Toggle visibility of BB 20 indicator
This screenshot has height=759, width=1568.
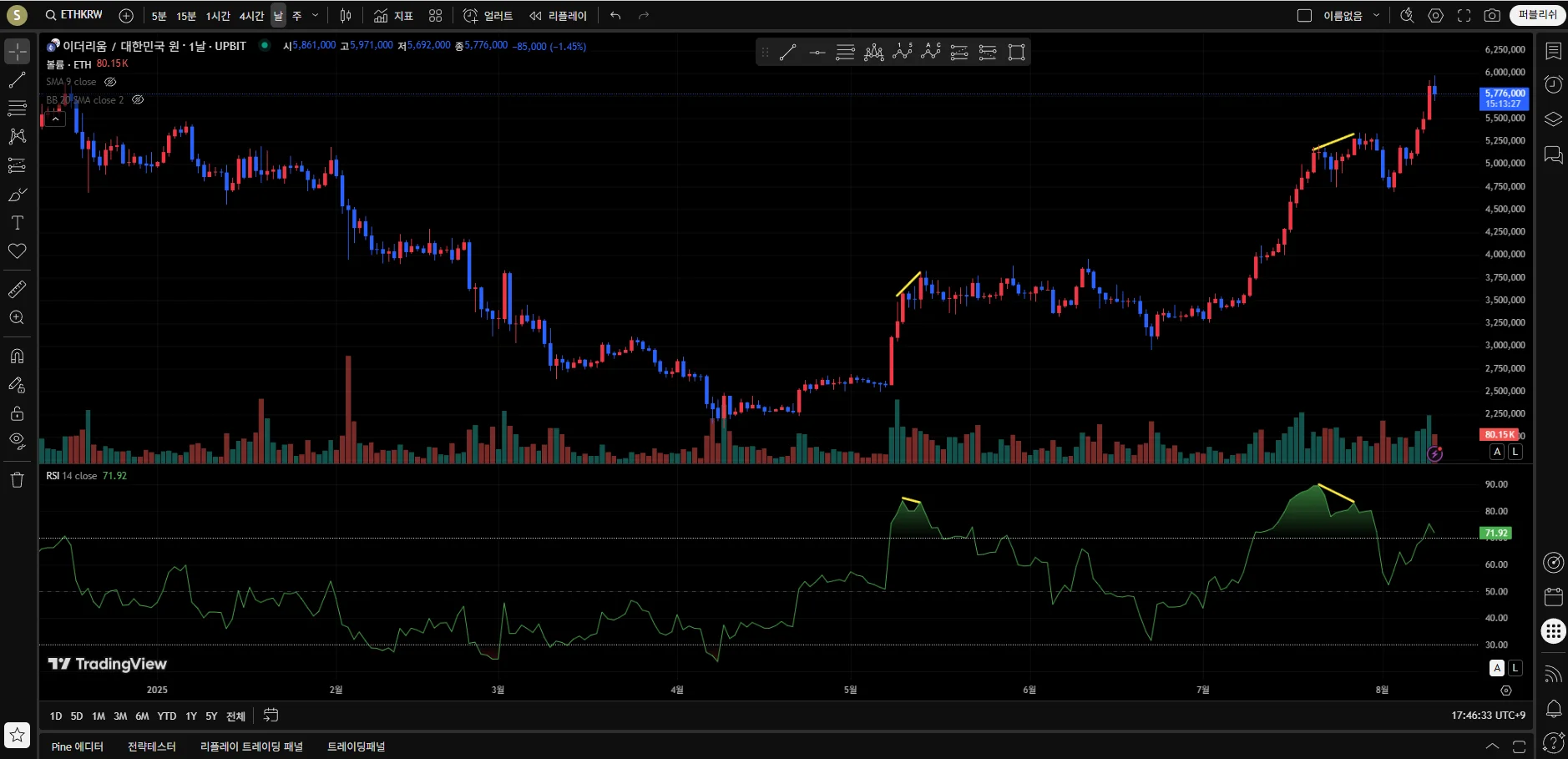tap(138, 99)
